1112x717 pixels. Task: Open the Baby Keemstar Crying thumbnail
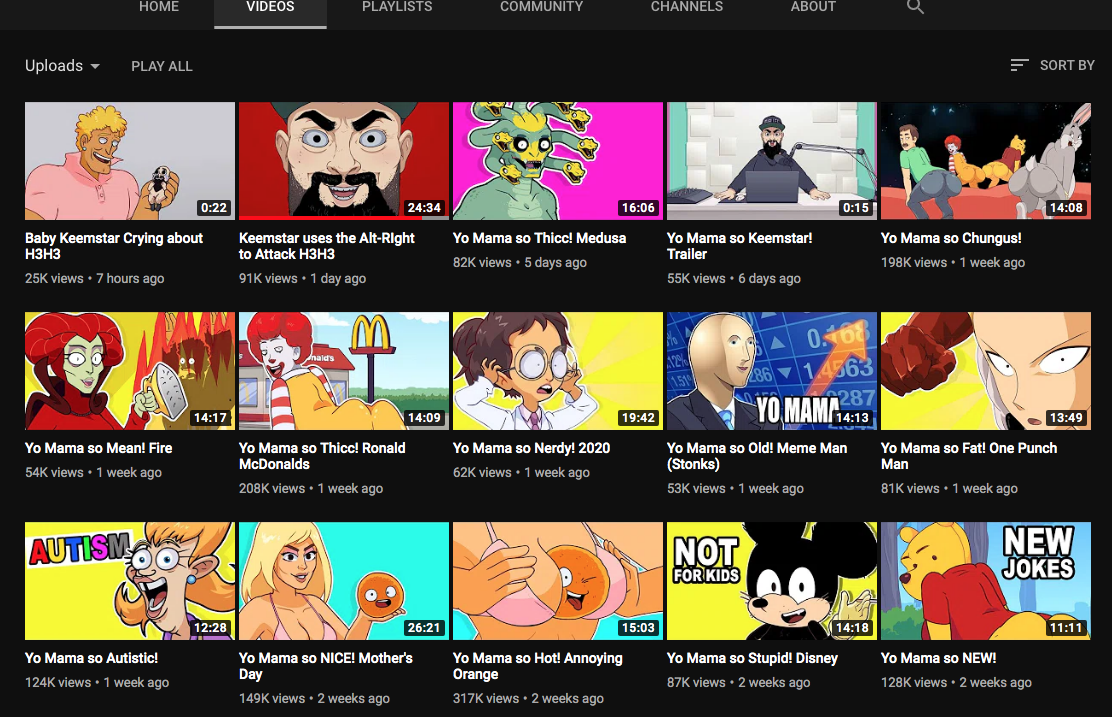point(130,161)
